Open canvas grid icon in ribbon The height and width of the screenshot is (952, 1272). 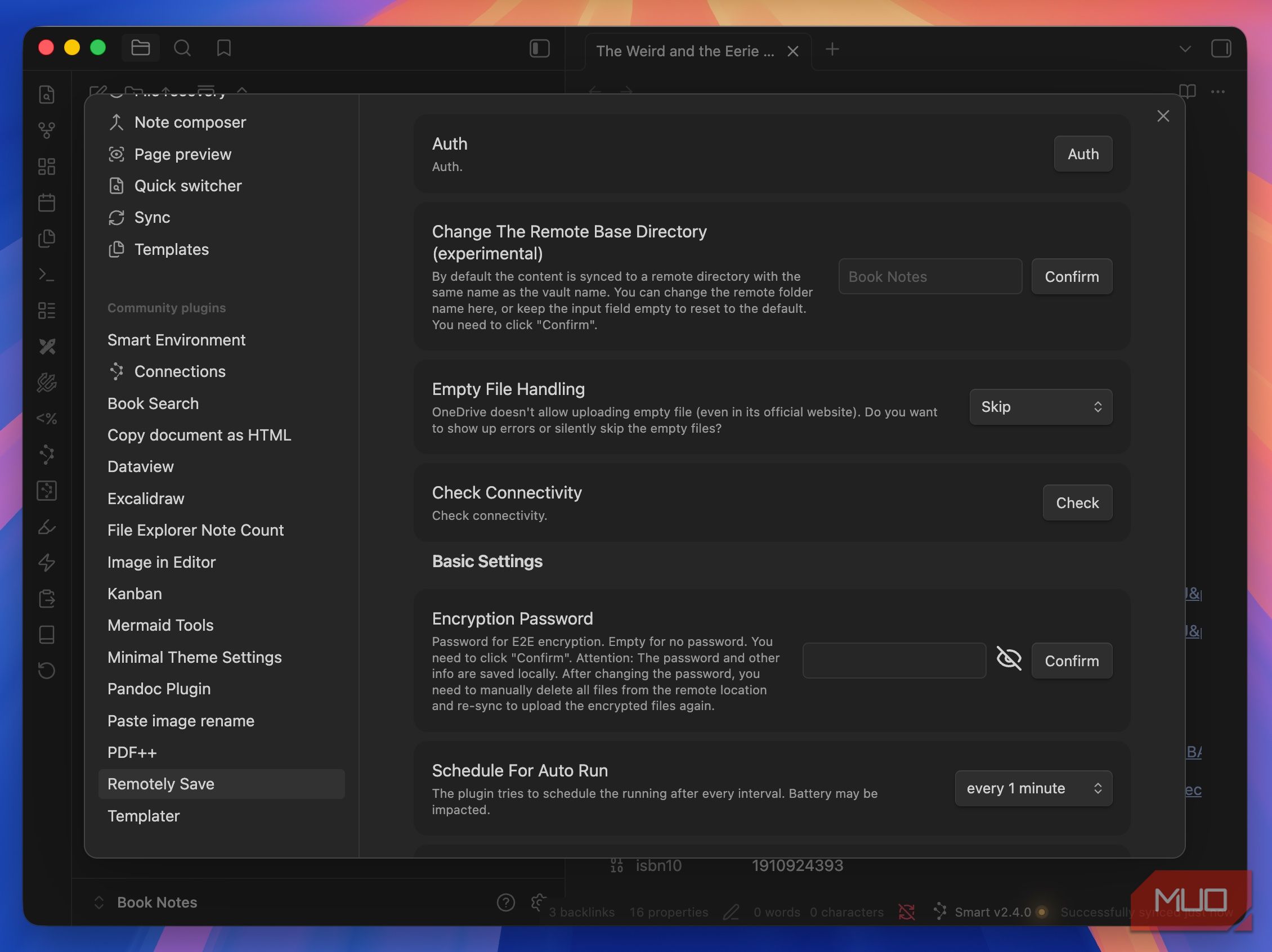pyautogui.click(x=47, y=167)
